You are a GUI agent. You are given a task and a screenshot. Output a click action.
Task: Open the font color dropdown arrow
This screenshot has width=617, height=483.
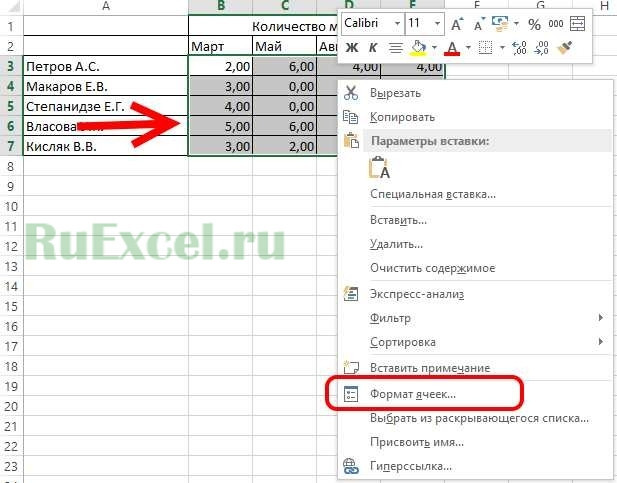tap(468, 48)
